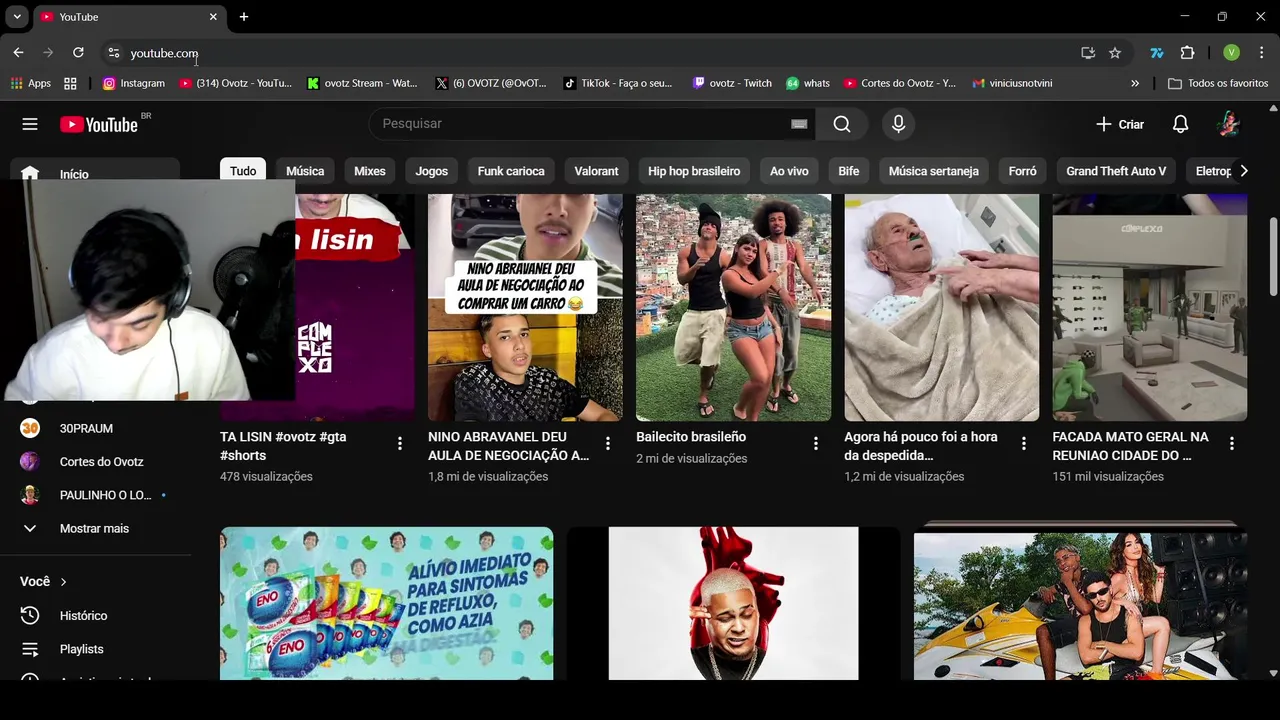1280x720 pixels.
Task: Open the on-screen keyboard icon in search
Action: tap(799, 124)
